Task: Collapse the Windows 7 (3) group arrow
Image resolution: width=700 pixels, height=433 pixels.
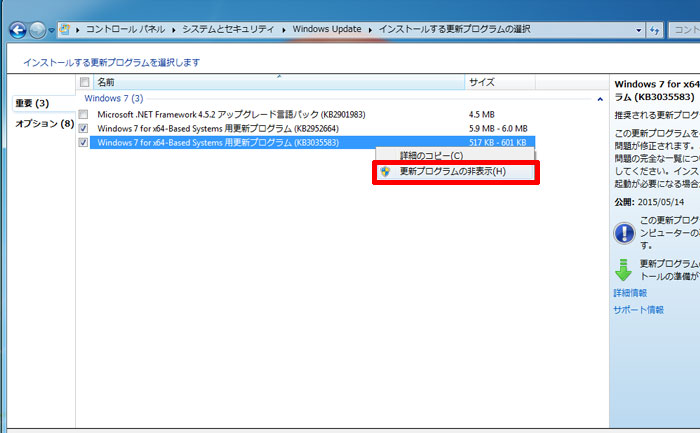Action: point(600,99)
